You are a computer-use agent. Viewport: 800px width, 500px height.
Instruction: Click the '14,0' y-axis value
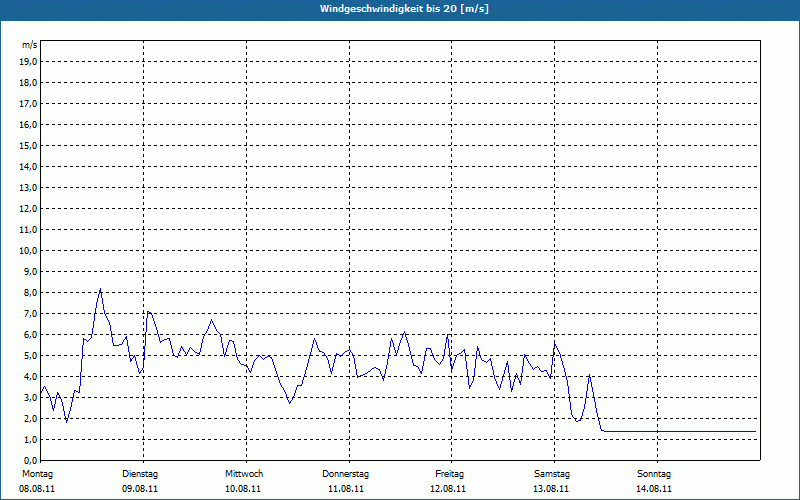pyautogui.click(x=30, y=166)
